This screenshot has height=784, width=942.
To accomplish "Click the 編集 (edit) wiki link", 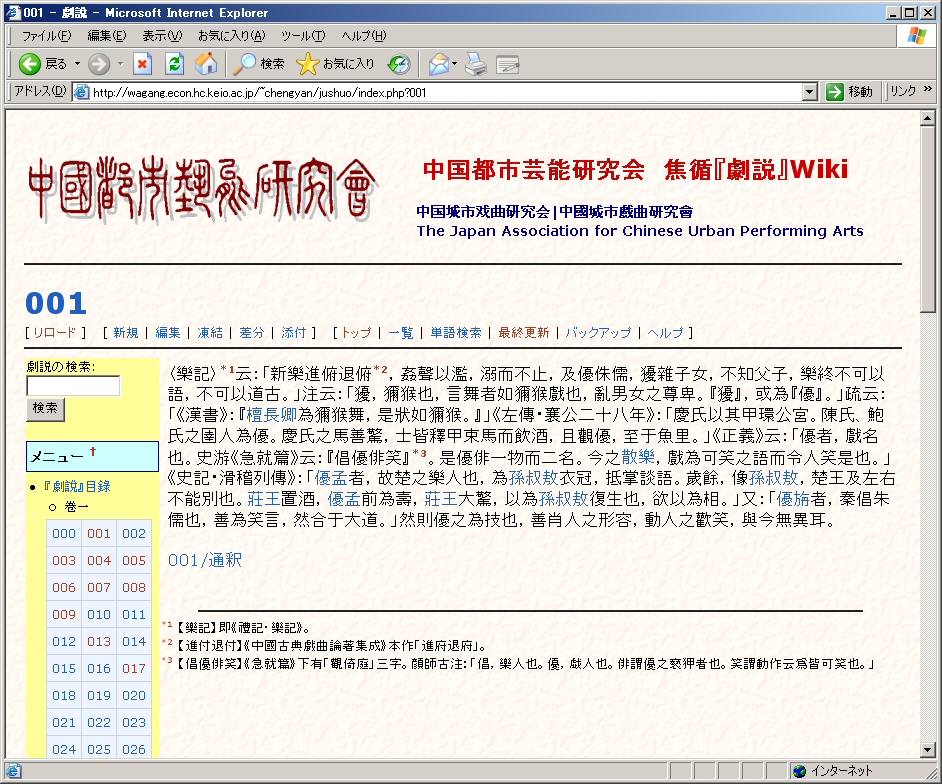I will [168, 333].
